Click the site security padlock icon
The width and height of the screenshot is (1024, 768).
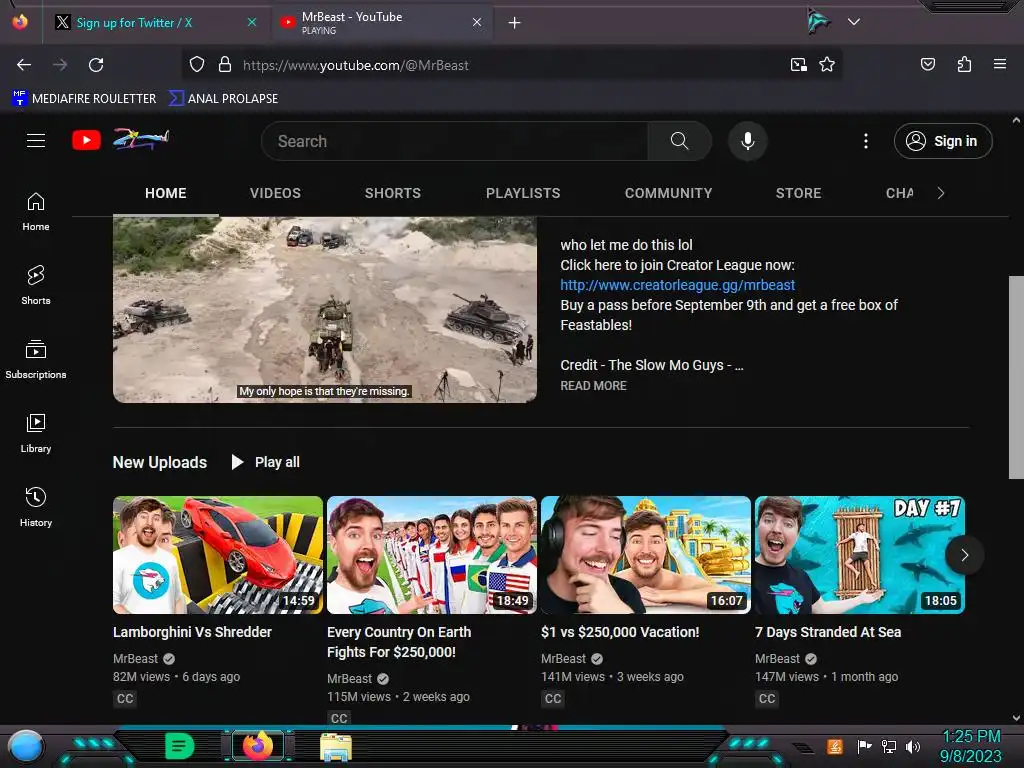[x=225, y=65]
